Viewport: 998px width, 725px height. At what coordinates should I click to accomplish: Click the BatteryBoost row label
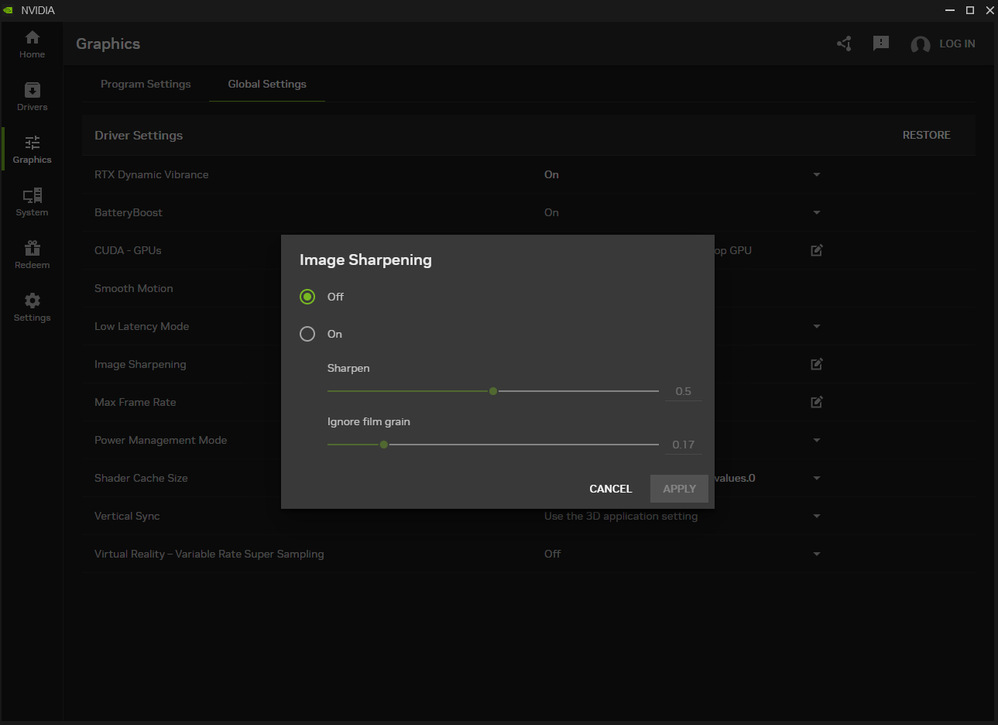pyautogui.click(x=128, y=213)
